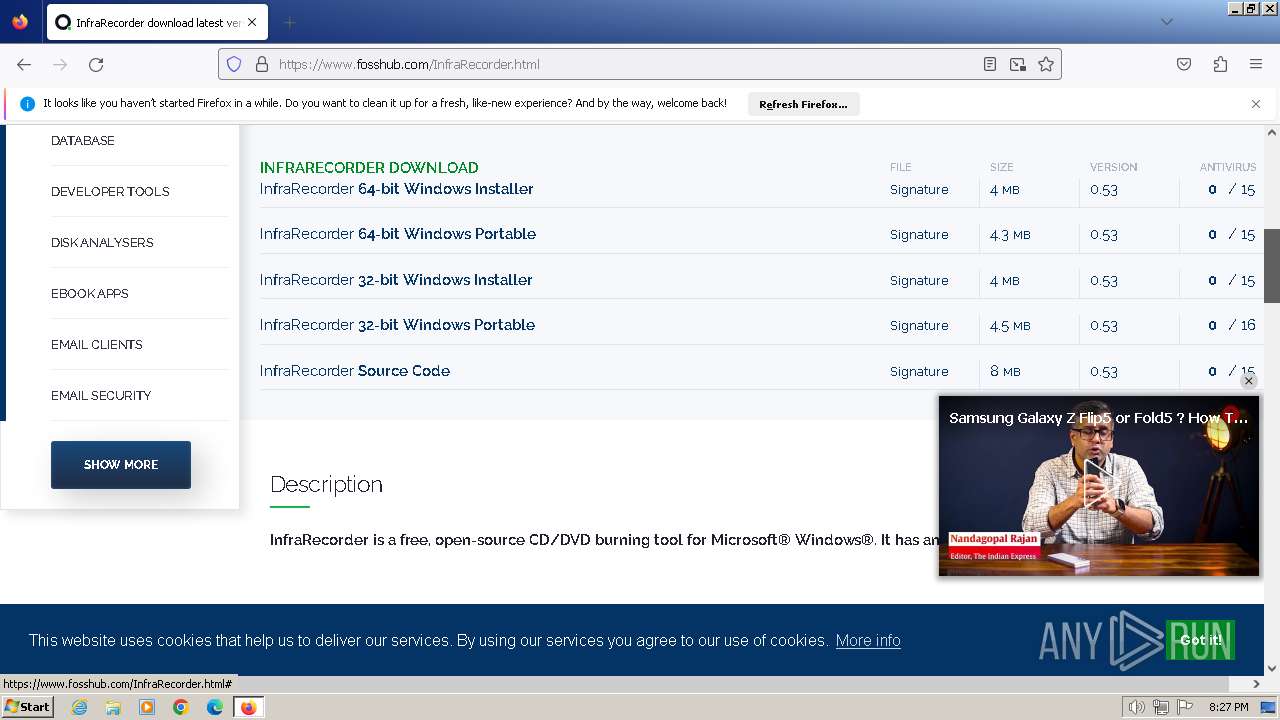Viewport: 1280px width, 720px height.
Task: Reload the current page
Action: tap(96, 64)
